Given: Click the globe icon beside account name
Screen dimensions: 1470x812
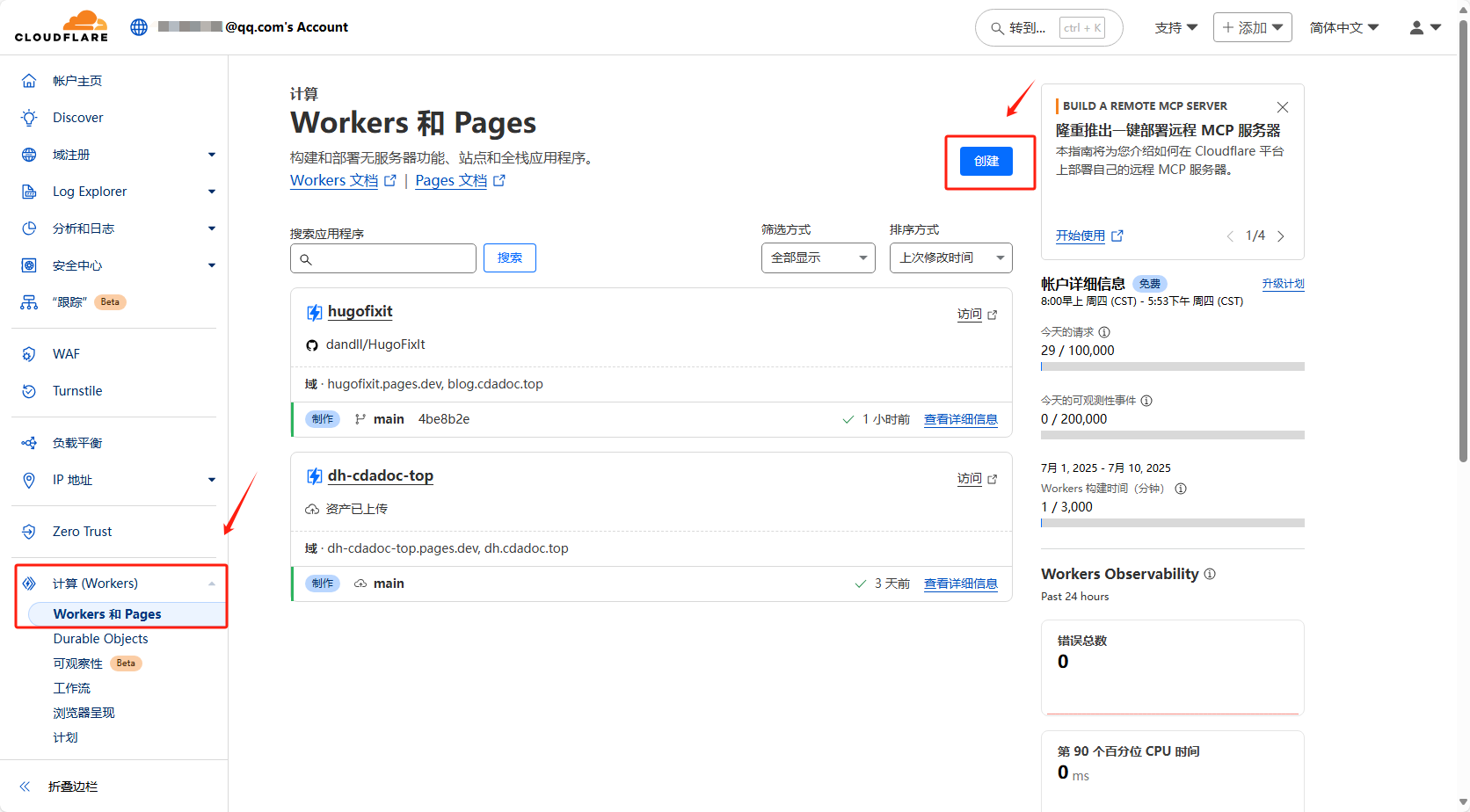Looking at the screenshot, I should [139, 27].
